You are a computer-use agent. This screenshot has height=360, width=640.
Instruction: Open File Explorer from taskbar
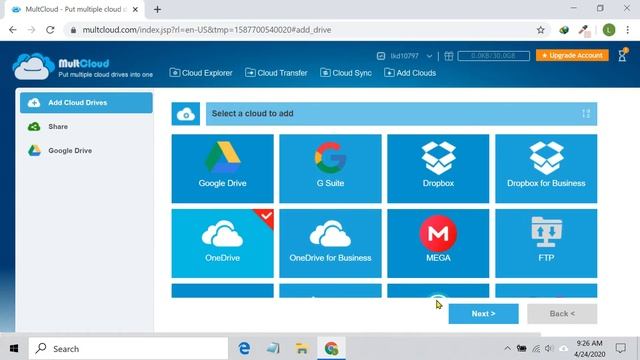tap(302, 348)
